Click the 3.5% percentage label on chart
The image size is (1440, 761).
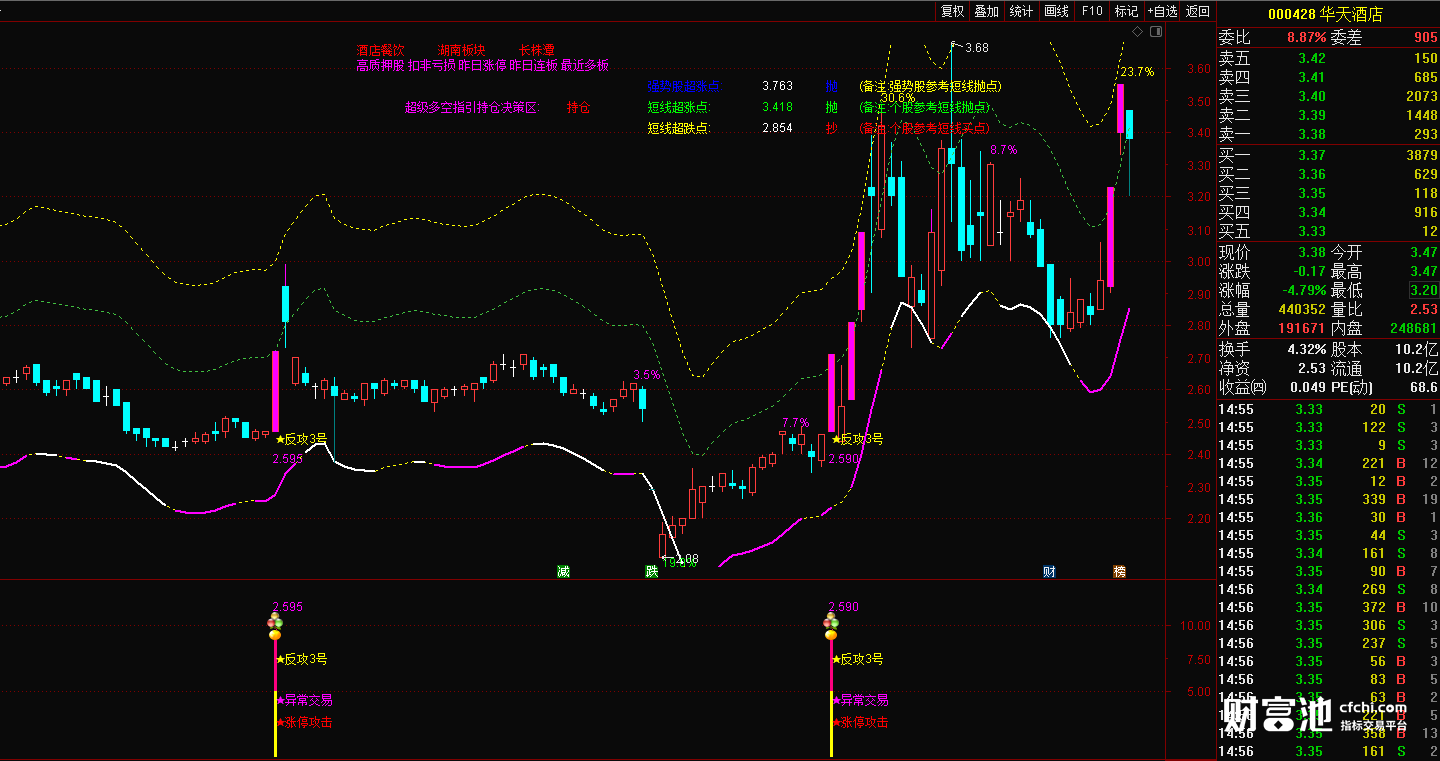647,375
